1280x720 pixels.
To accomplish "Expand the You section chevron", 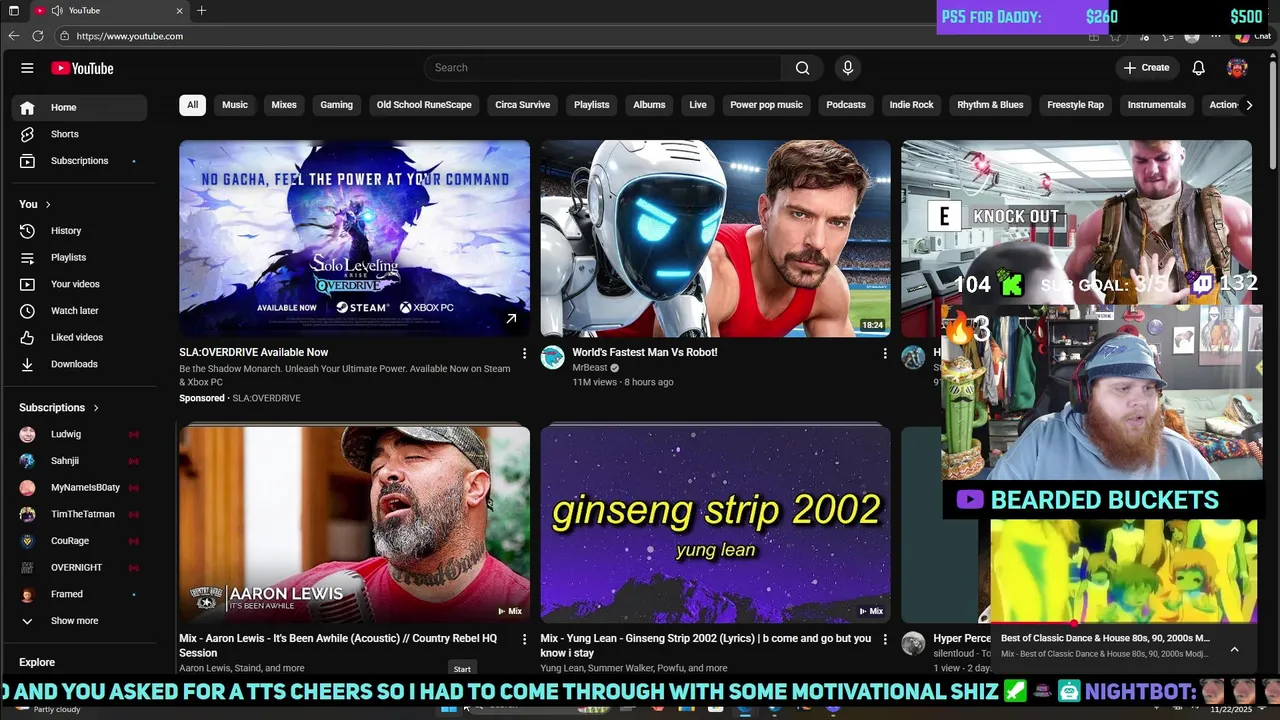I will [48, 204].
